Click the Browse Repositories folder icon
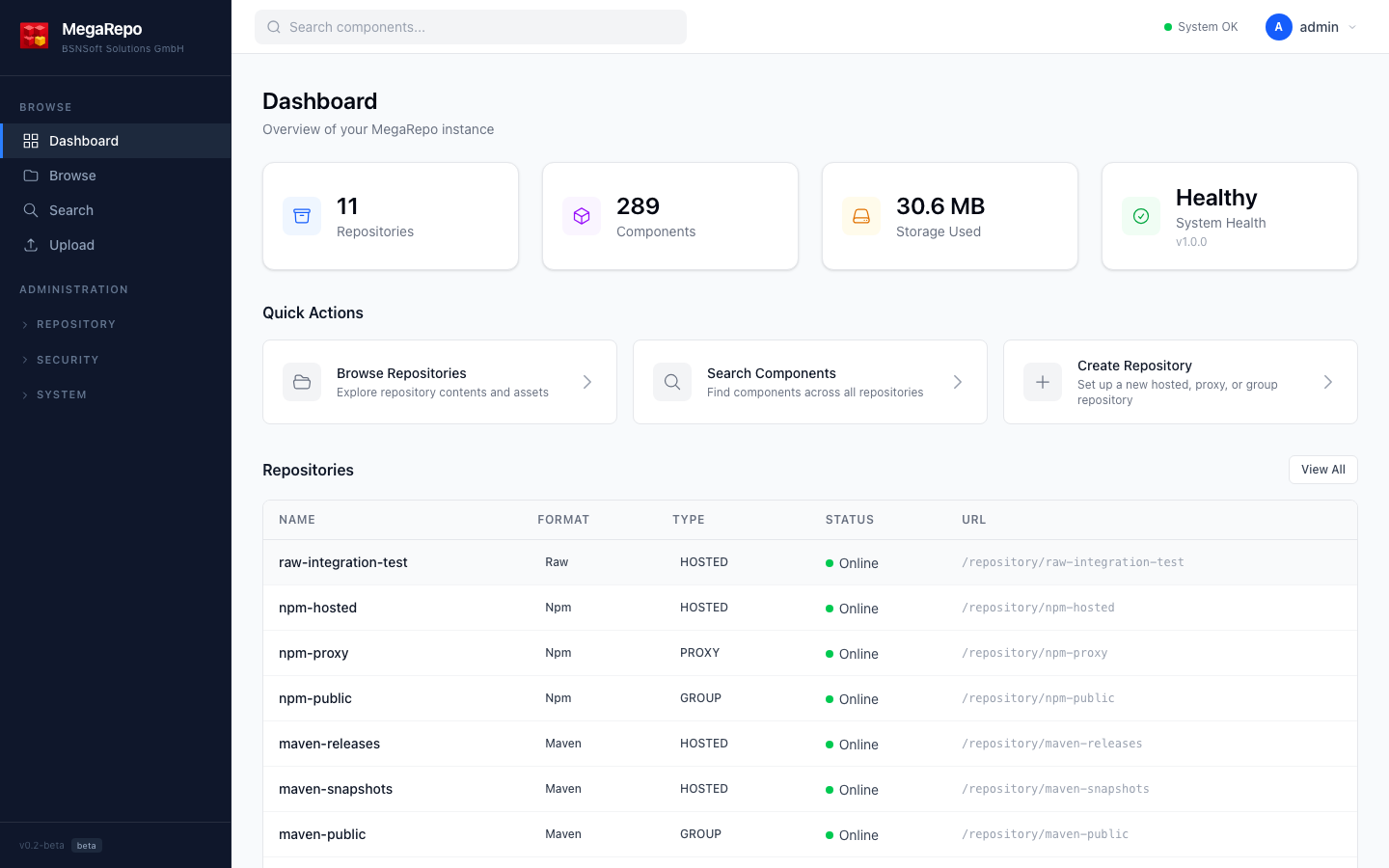This screenshot has width=1389, height=868. 302,382
